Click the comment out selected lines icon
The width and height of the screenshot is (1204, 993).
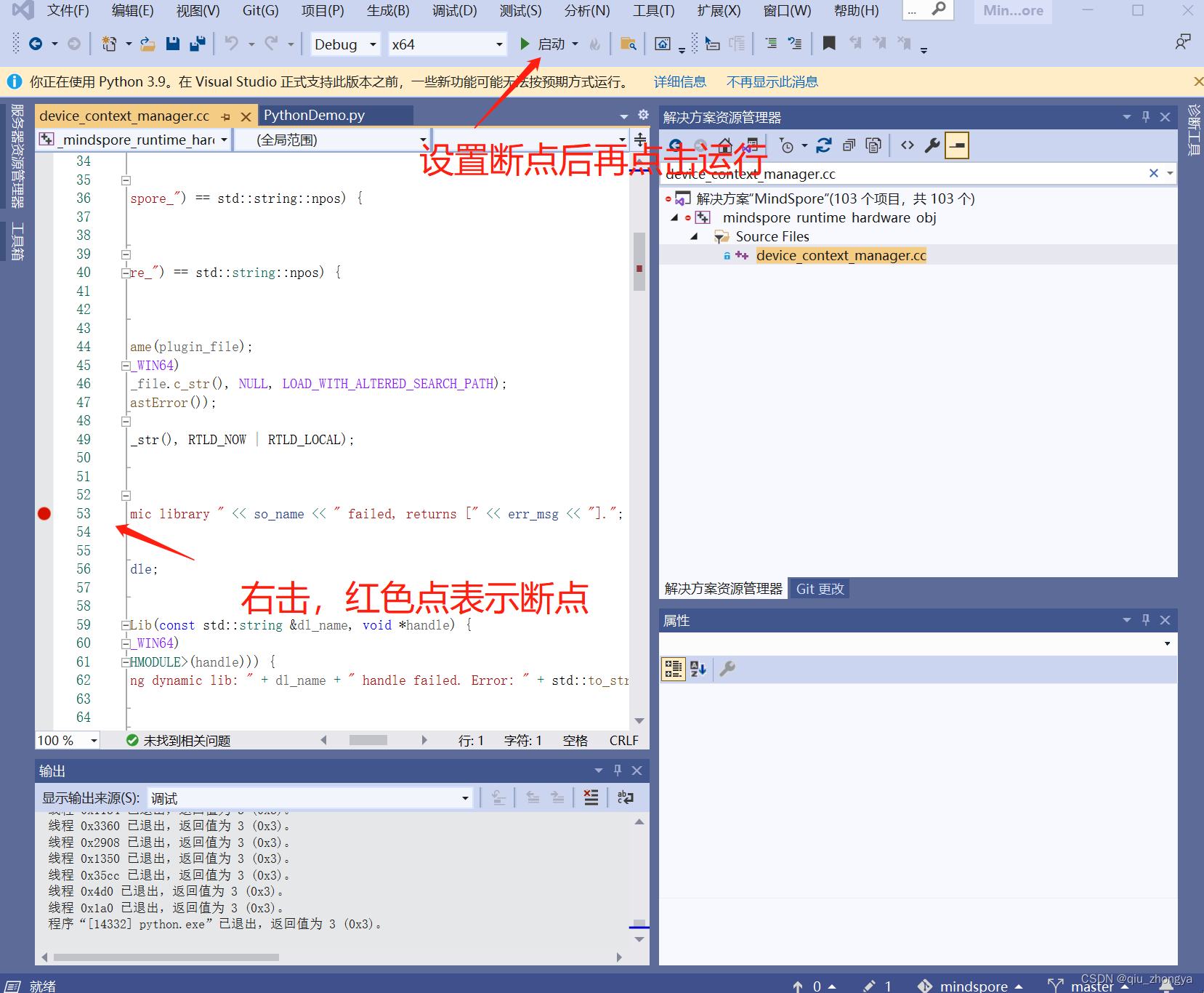tap(771, 44)
